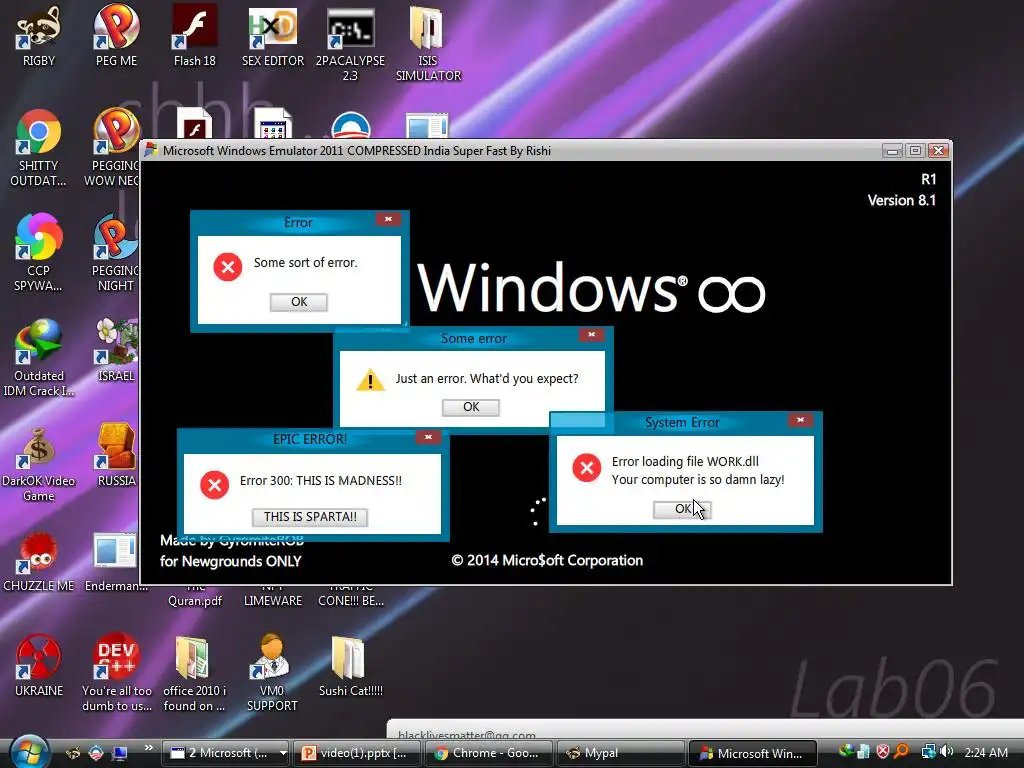The height and width of the screenshot is (768, 1024).
Task: Click the orange magnifier tray icon
Action: click(902, 752)
